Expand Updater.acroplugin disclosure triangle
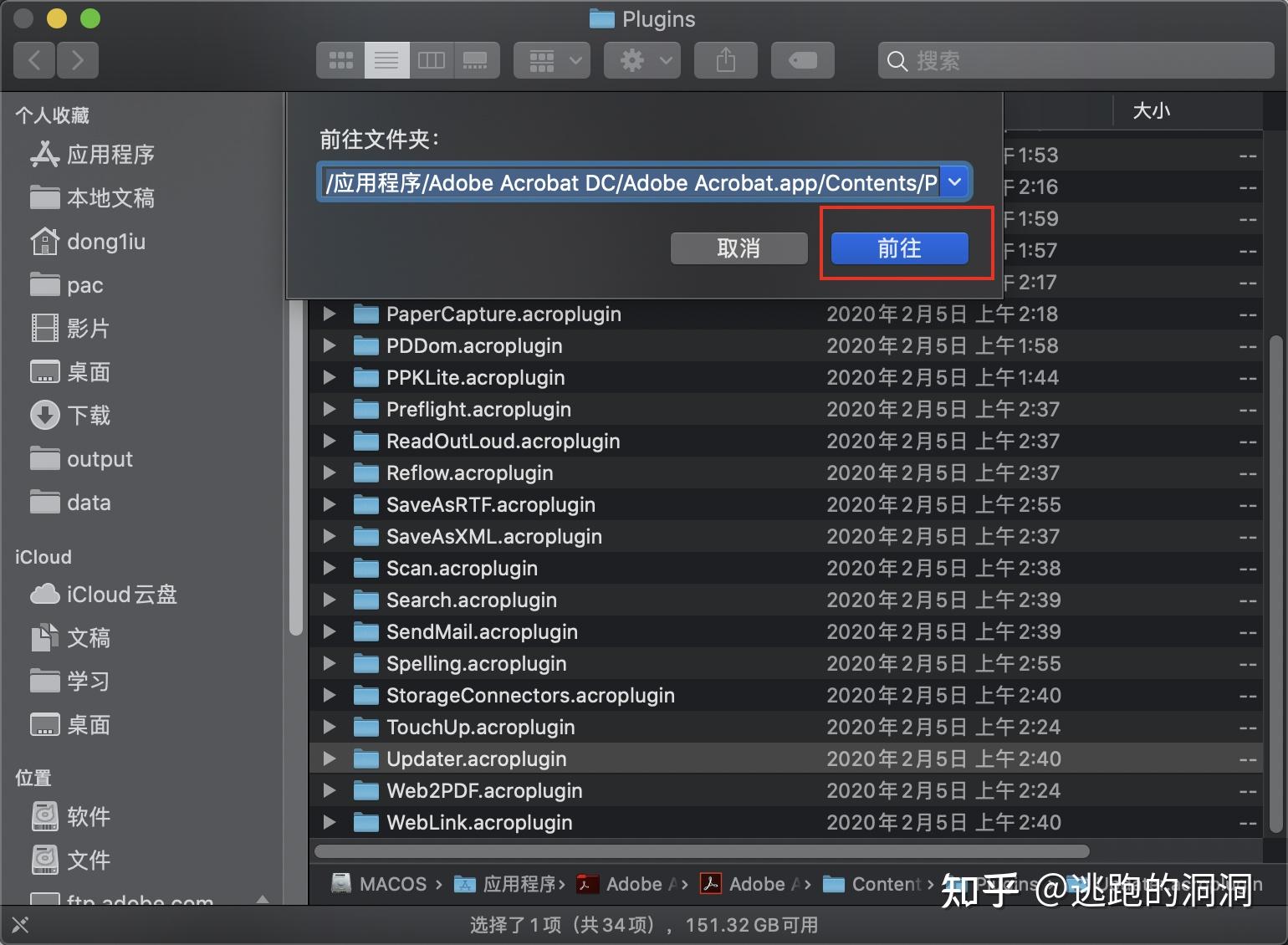 (330, 759)
